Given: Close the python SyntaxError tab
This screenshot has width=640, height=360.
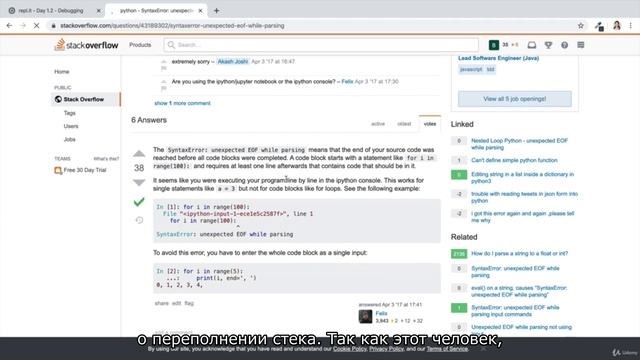Looking at the screenshot, I should pos(200,11).
